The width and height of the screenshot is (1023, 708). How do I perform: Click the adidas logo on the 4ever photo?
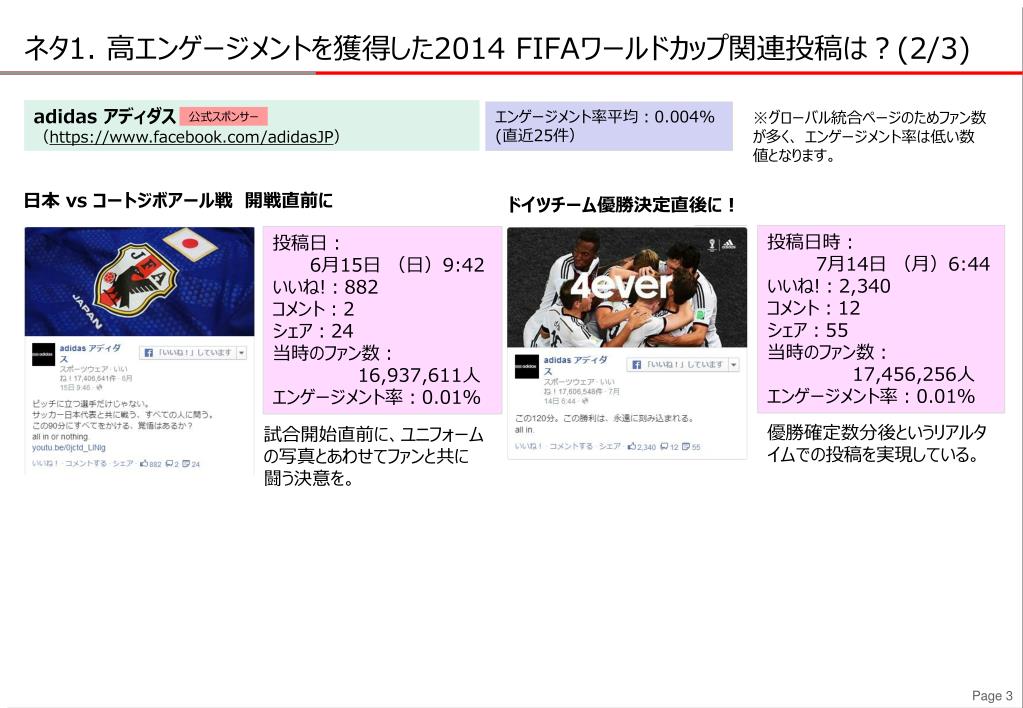point(729,245)
